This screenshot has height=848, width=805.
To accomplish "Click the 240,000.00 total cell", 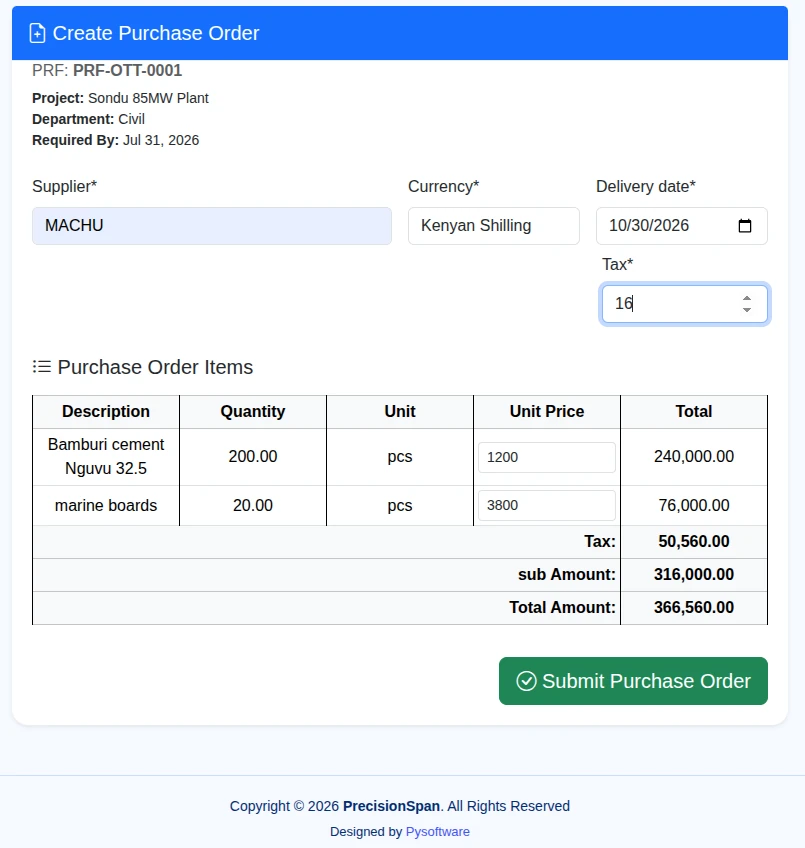I will (694, 456).
